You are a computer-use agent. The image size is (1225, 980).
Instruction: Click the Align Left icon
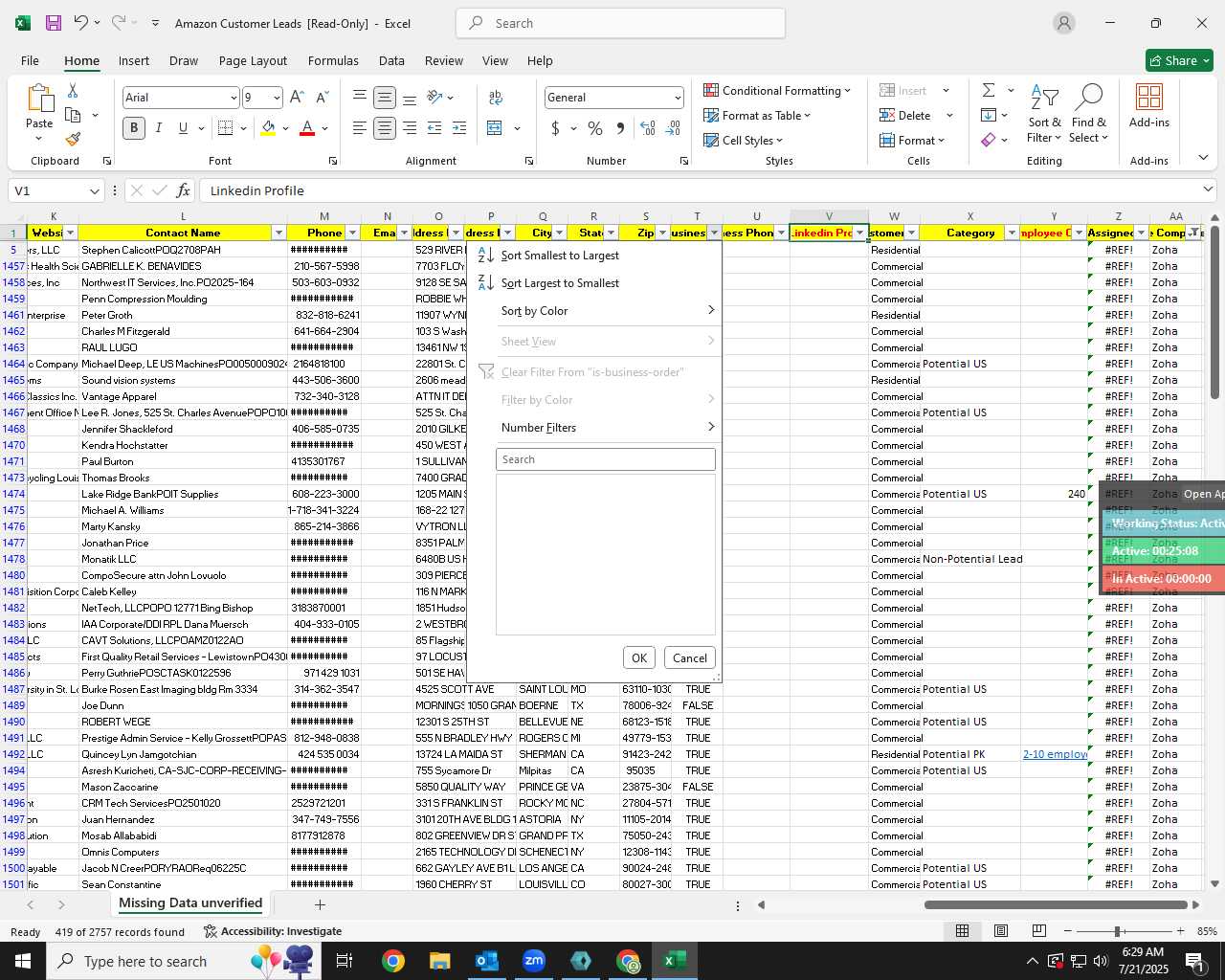pos(359,128)
